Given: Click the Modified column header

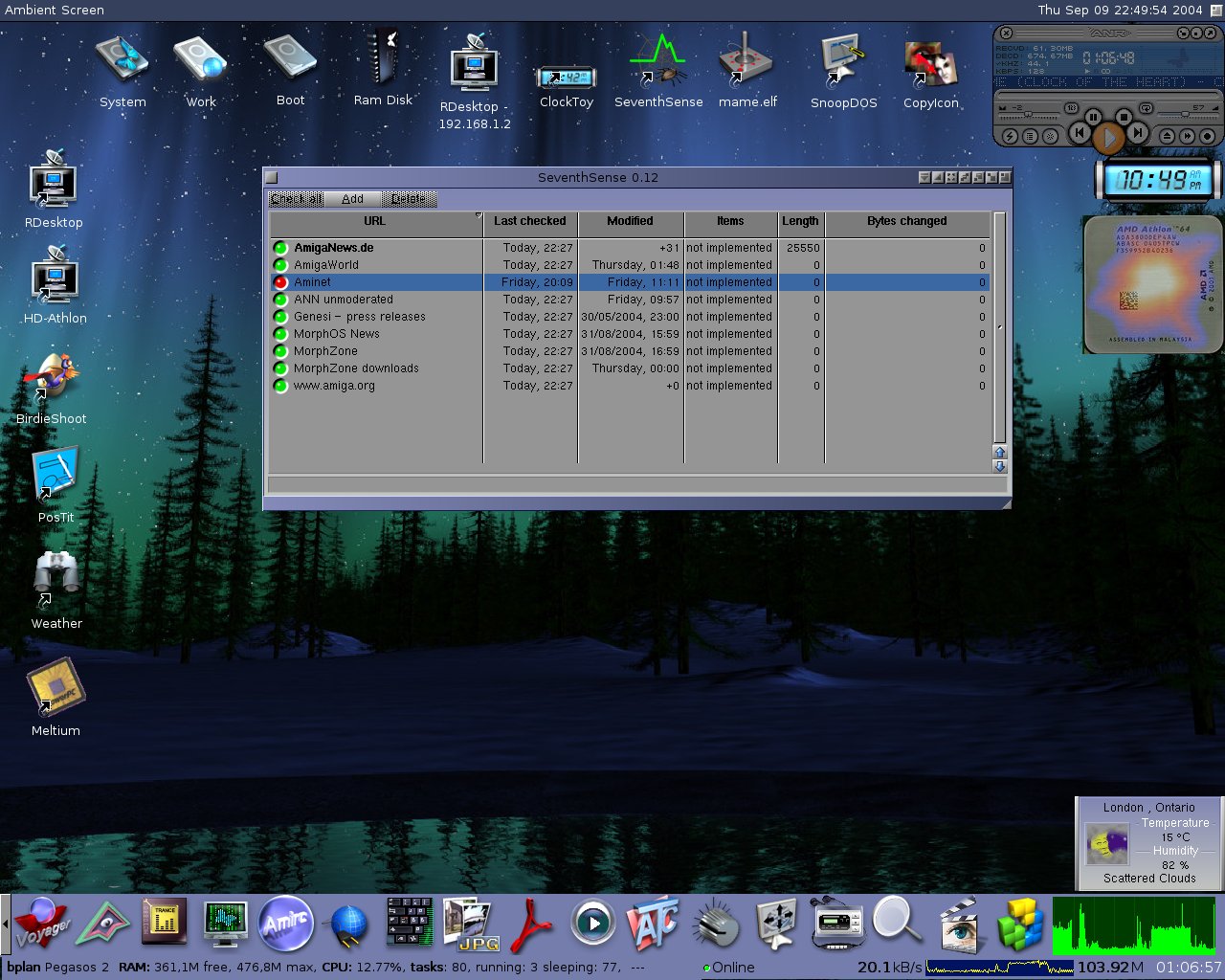Looking at the screenshot, I should click(631, 221).
